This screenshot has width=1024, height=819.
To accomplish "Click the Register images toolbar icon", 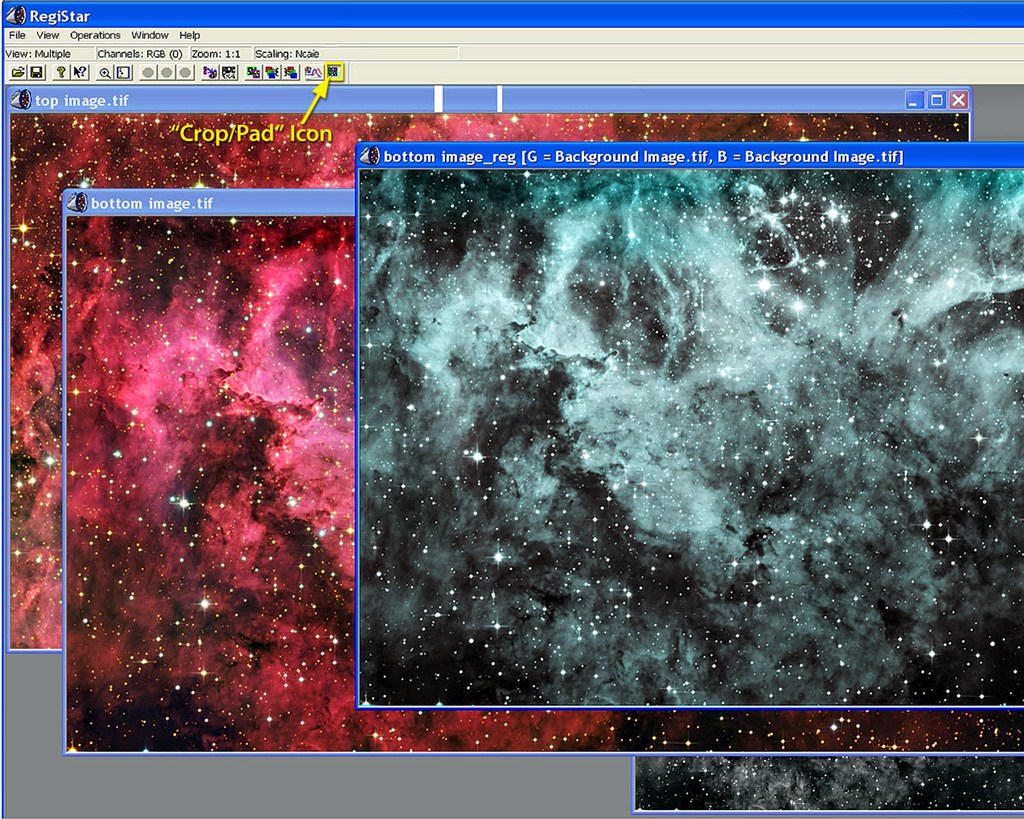I will 210,72.
